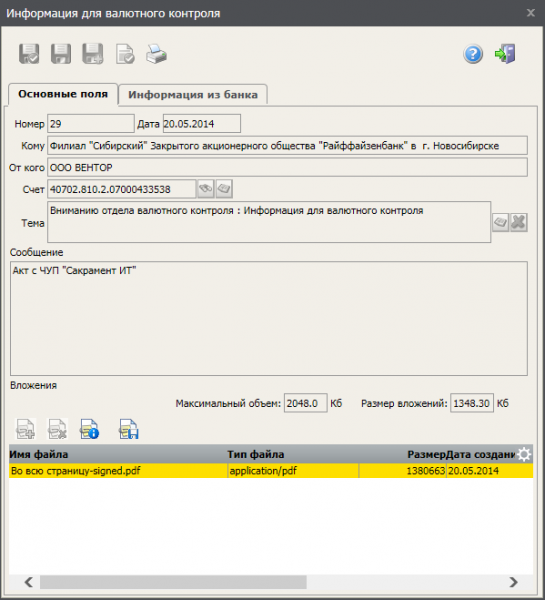Switch to Информация из банка tab

pyautogui.click(x=193, y=95)
